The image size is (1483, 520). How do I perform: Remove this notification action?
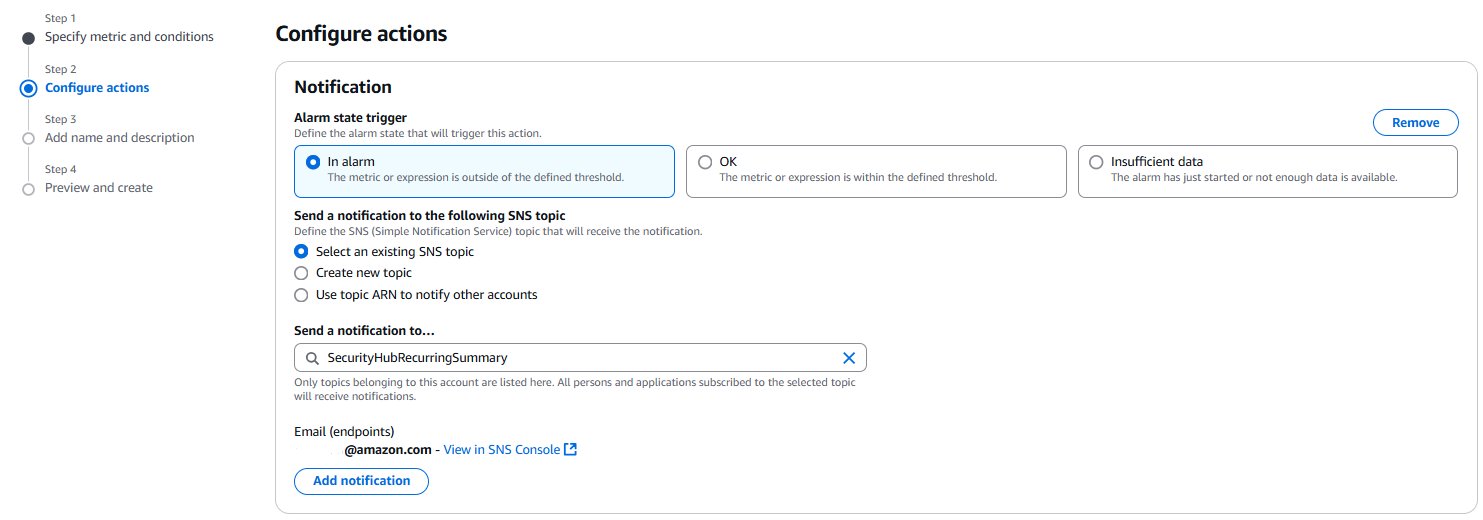(1415, 122)
